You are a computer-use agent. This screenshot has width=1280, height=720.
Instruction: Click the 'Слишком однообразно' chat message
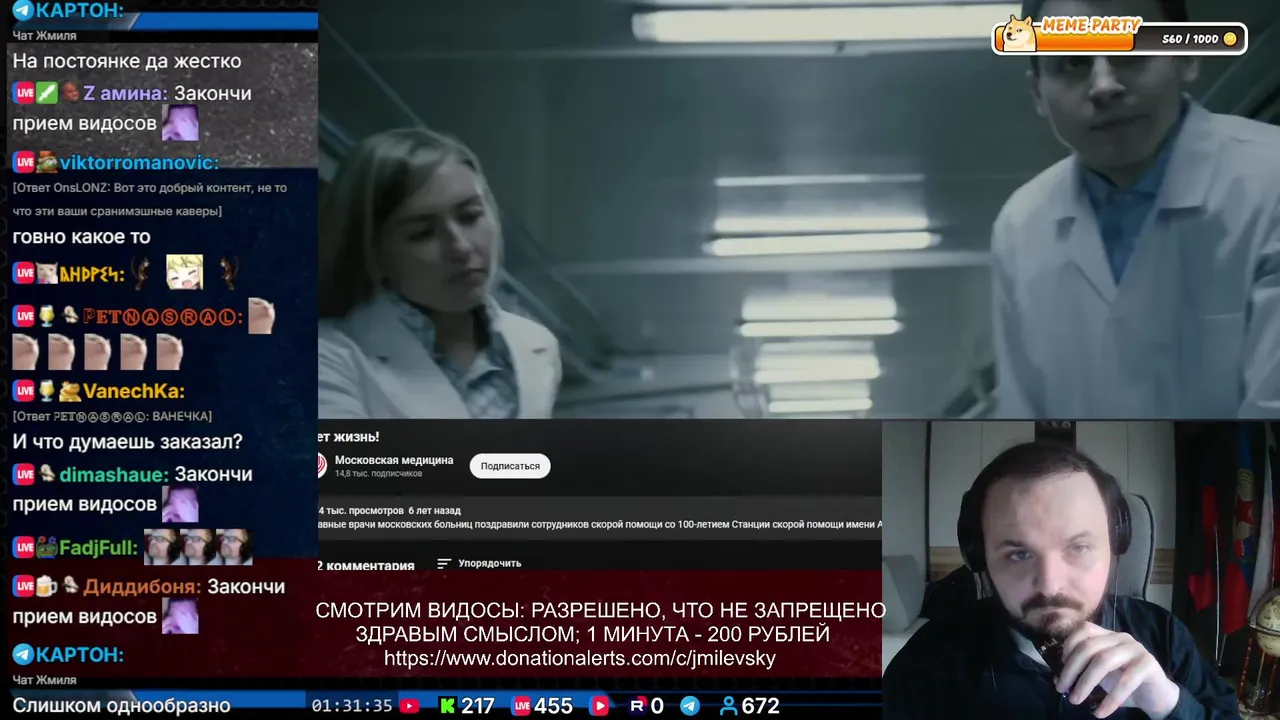(122, 705)
